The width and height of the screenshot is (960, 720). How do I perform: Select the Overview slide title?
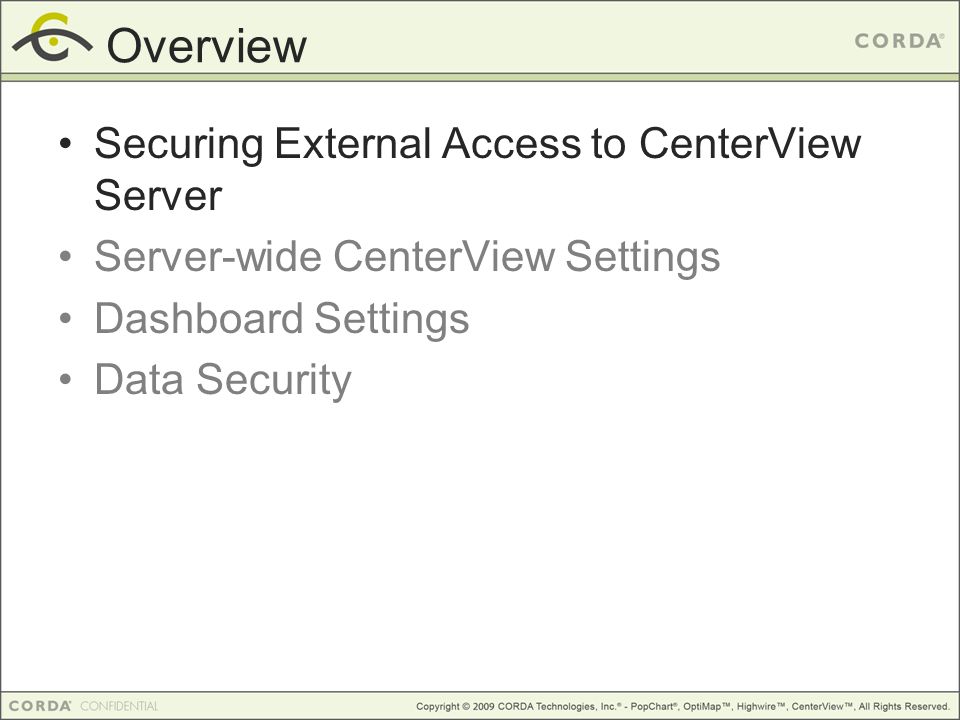click(x=207, y=45)
